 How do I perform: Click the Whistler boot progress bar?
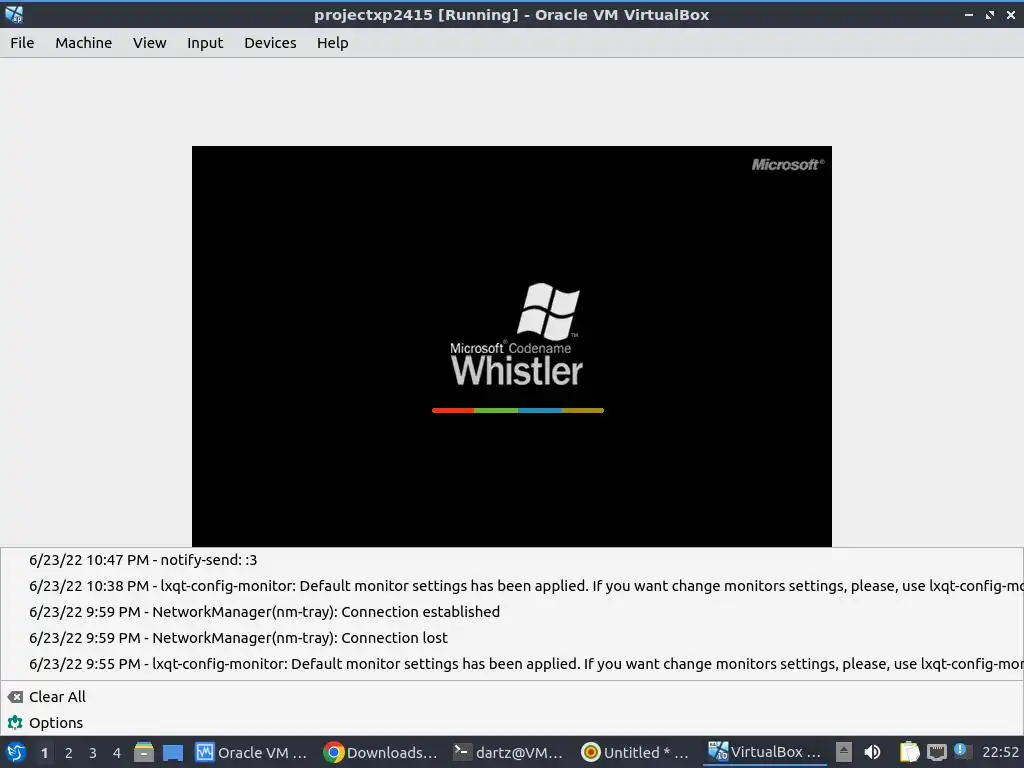(518, 411)
